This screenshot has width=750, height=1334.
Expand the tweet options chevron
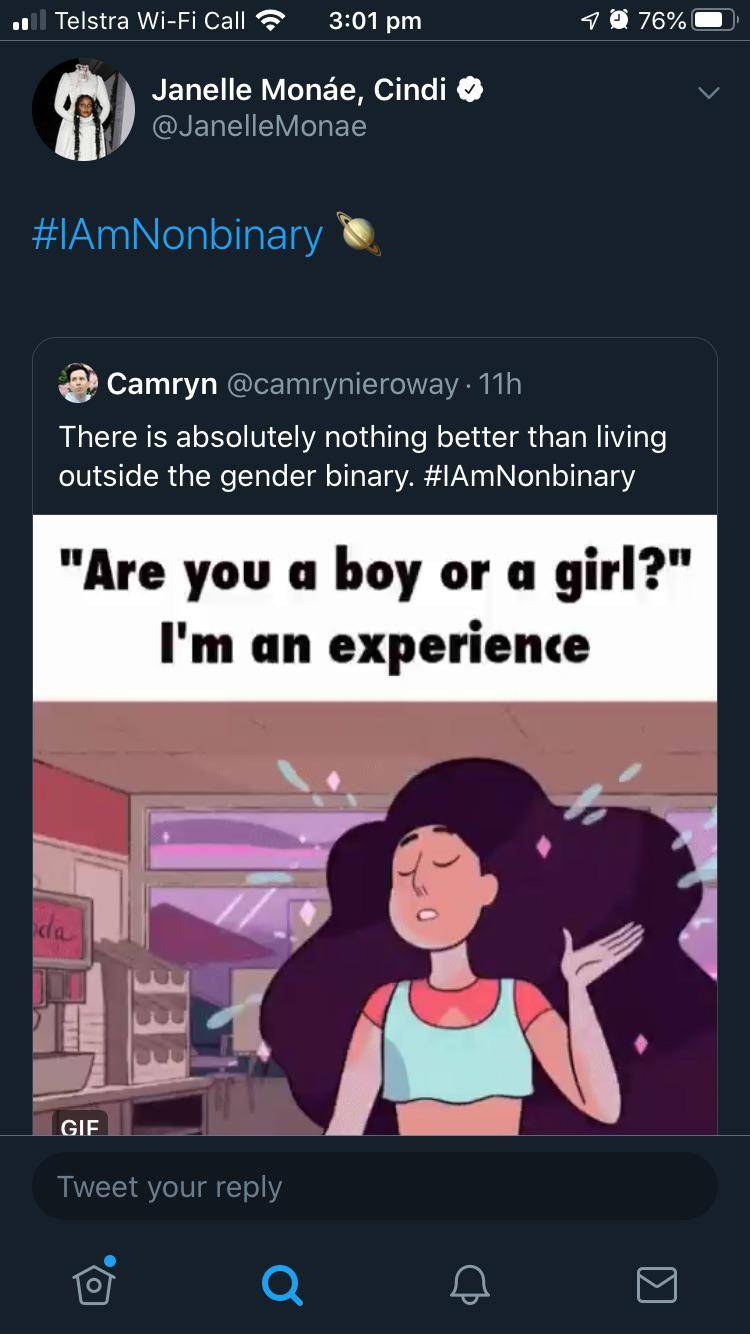tap(708, 93)
